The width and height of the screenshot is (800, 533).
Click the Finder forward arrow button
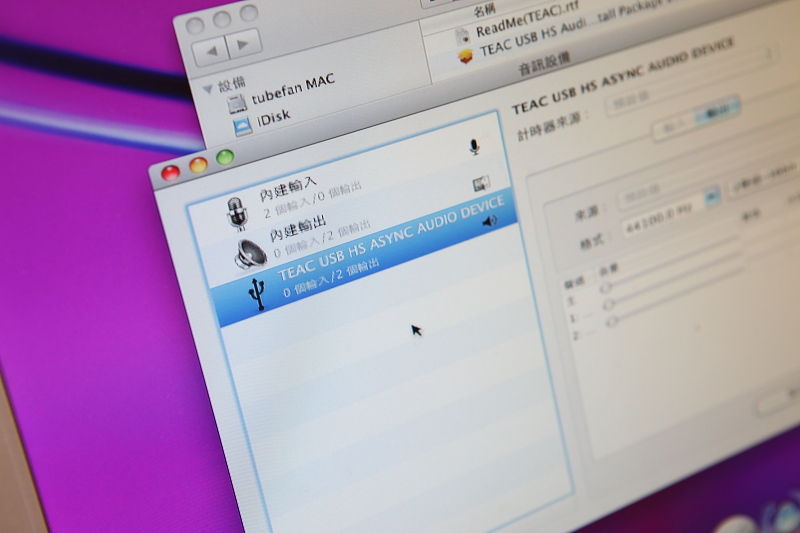244,44
